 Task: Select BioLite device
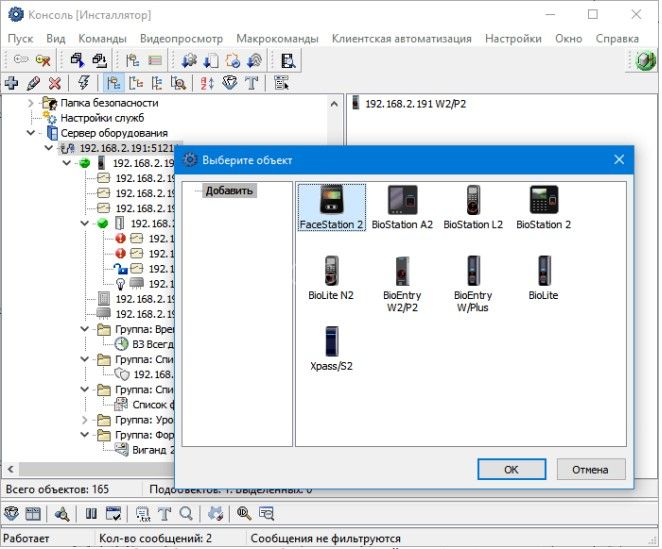coord(543,278)
